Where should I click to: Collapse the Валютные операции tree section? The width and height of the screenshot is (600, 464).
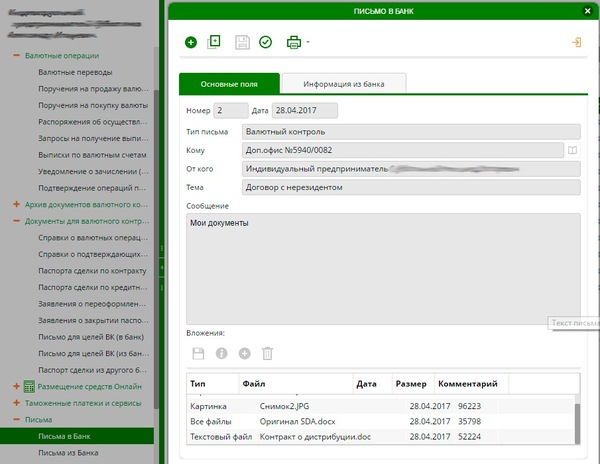(x=16, y=56)
